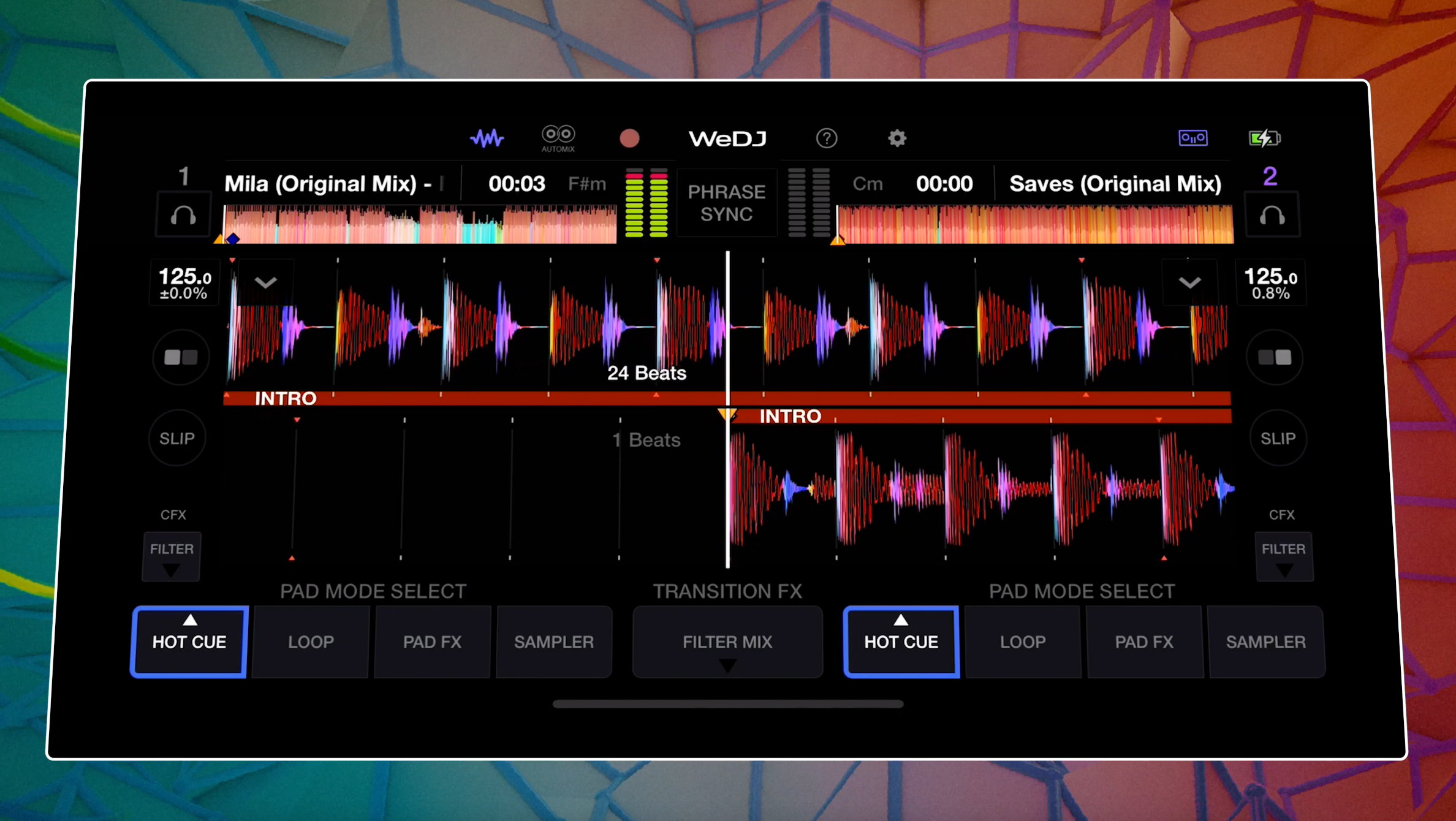Tap the deck 1 beat jump circle button

[181, 358]
